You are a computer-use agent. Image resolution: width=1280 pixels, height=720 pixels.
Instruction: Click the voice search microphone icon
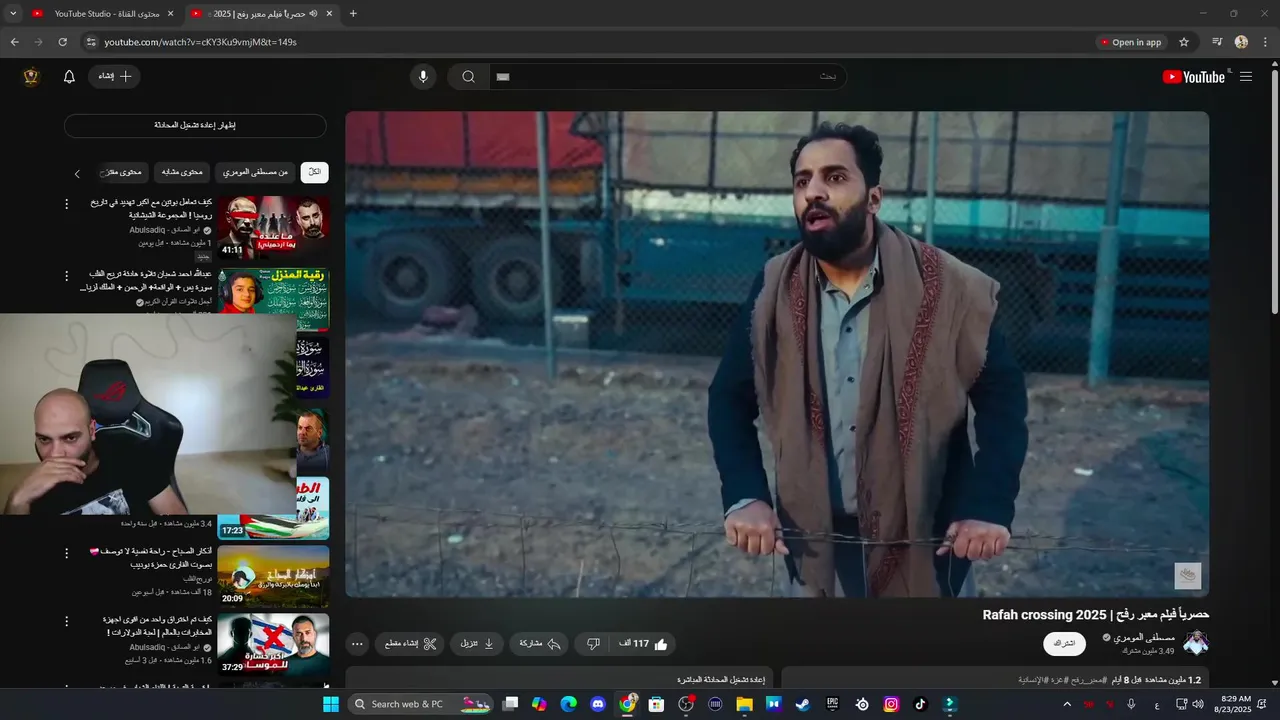423,77
